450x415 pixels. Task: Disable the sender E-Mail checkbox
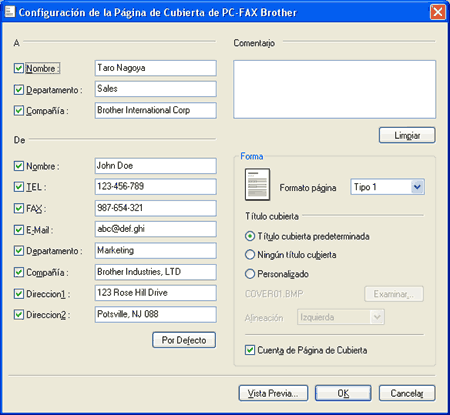(19, 230)
